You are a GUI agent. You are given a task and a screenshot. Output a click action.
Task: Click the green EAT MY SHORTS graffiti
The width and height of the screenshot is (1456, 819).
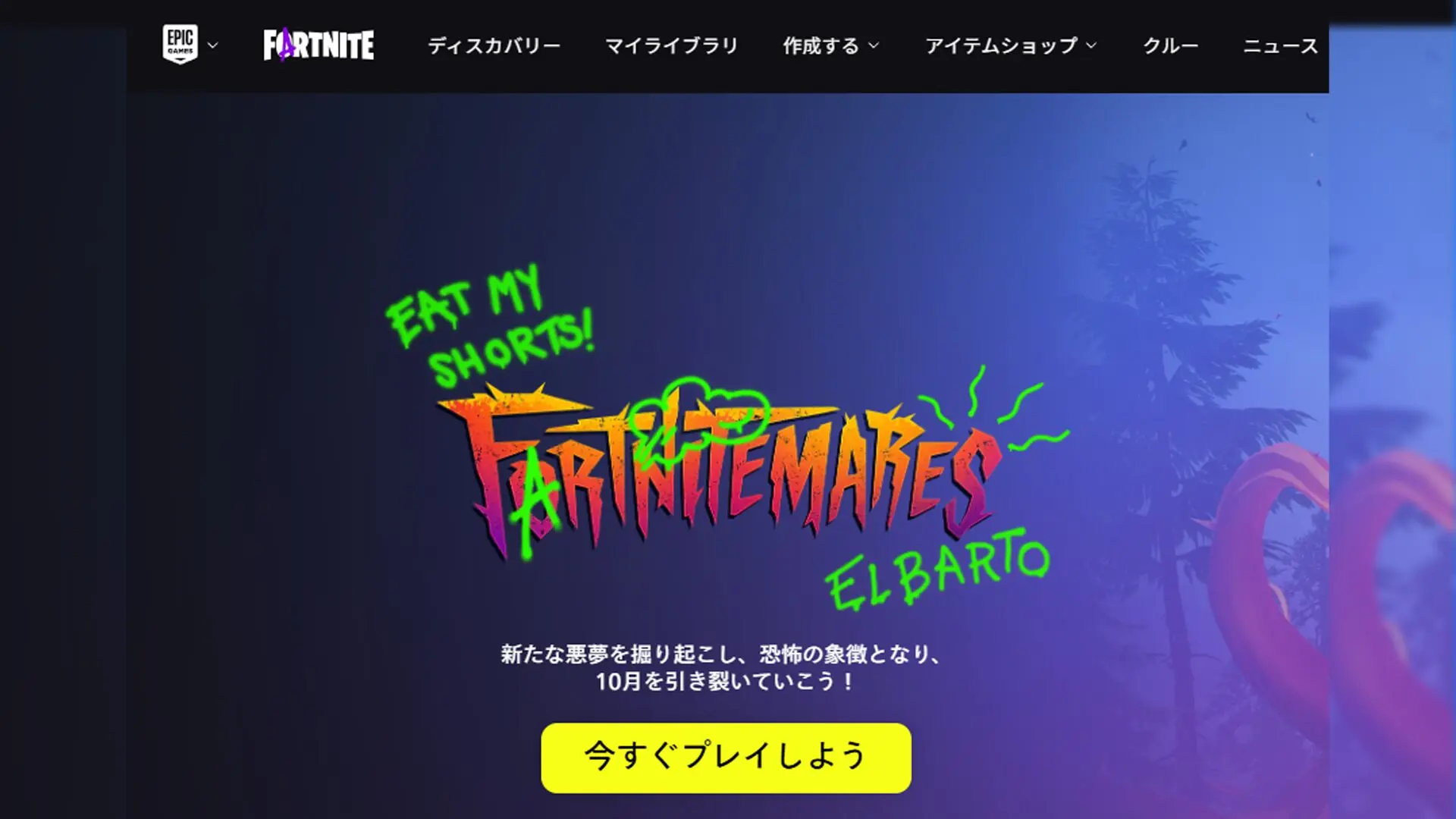(x=491, y=326)
